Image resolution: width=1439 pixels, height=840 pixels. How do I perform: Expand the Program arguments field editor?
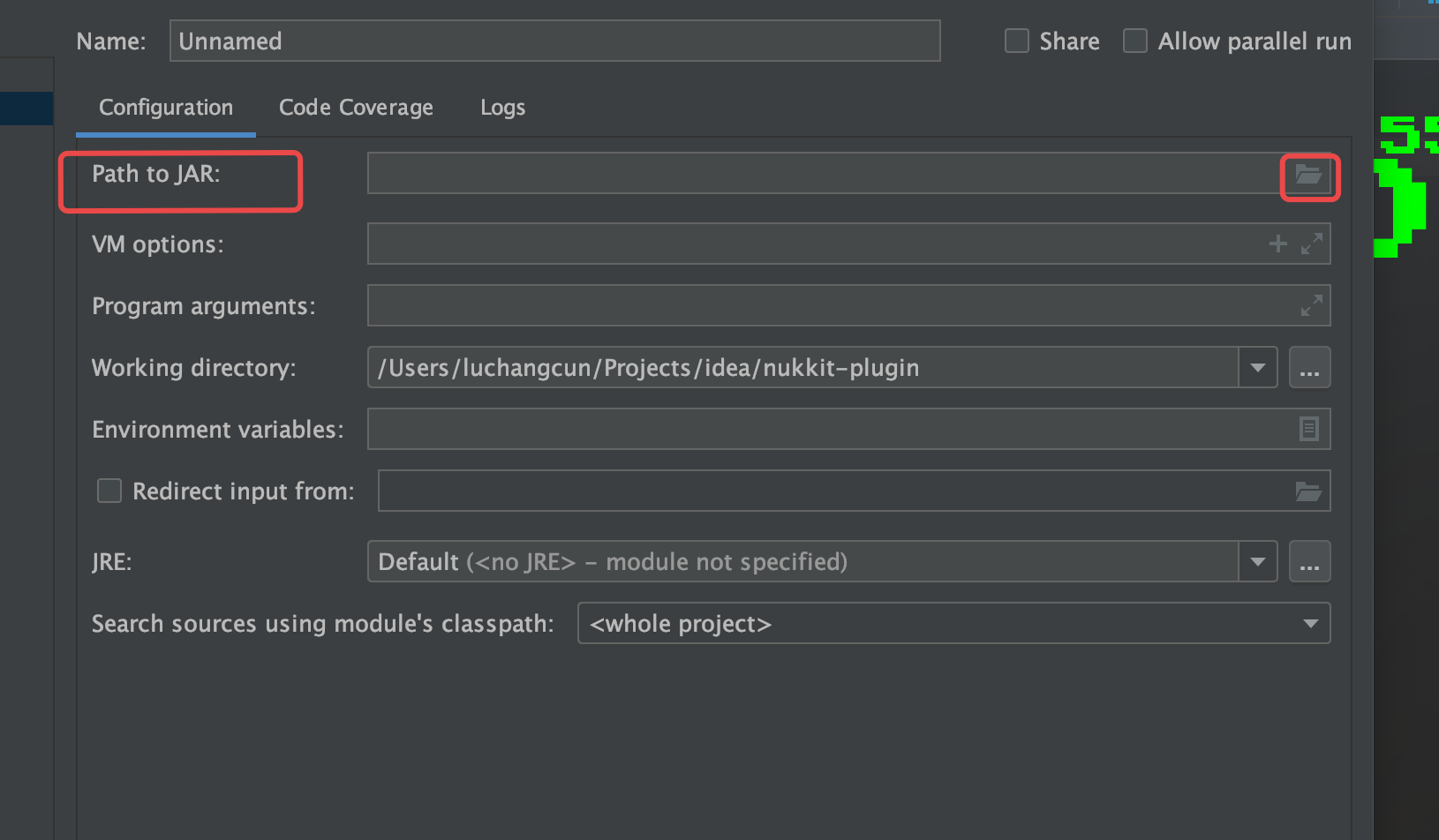1312,305
